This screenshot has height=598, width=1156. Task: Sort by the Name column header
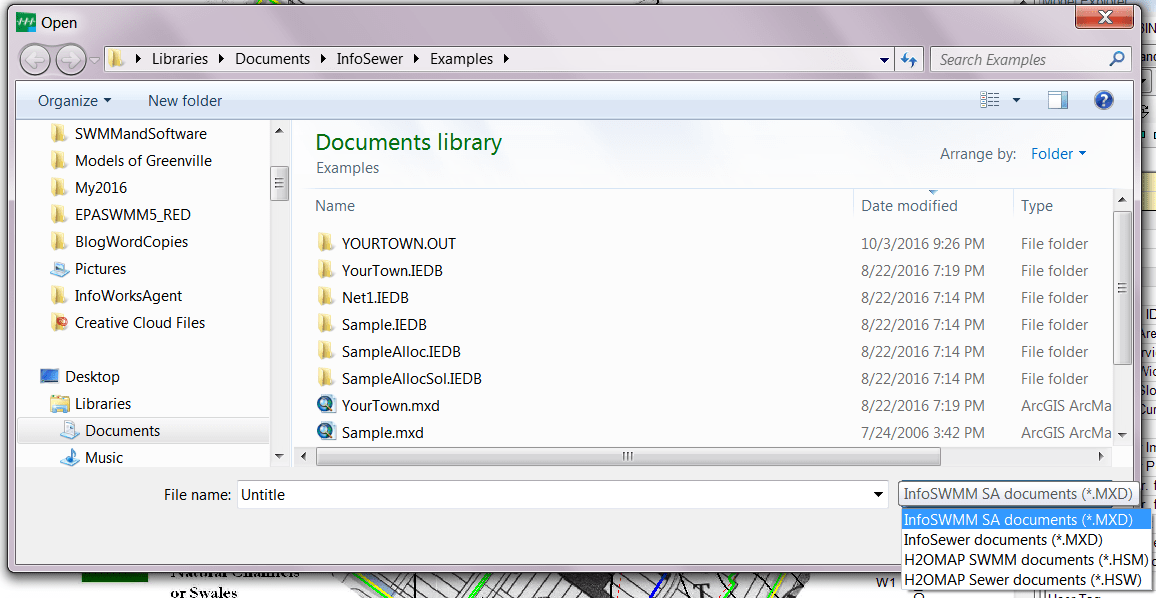click(x=335, y=206)
